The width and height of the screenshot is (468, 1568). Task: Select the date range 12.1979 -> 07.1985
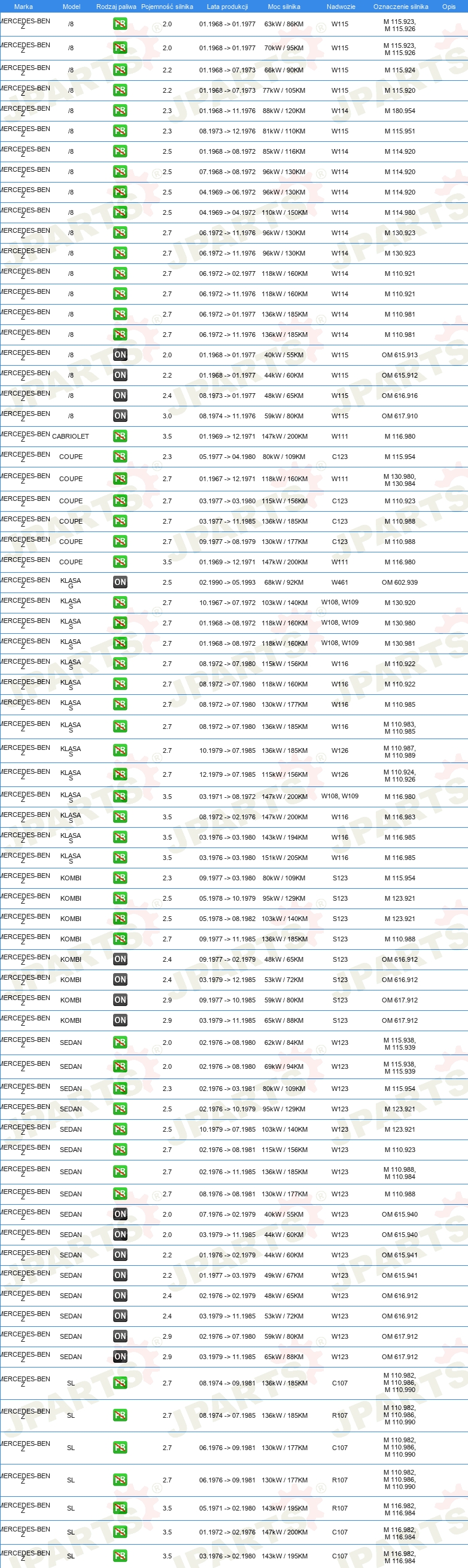tap(227, 775)
